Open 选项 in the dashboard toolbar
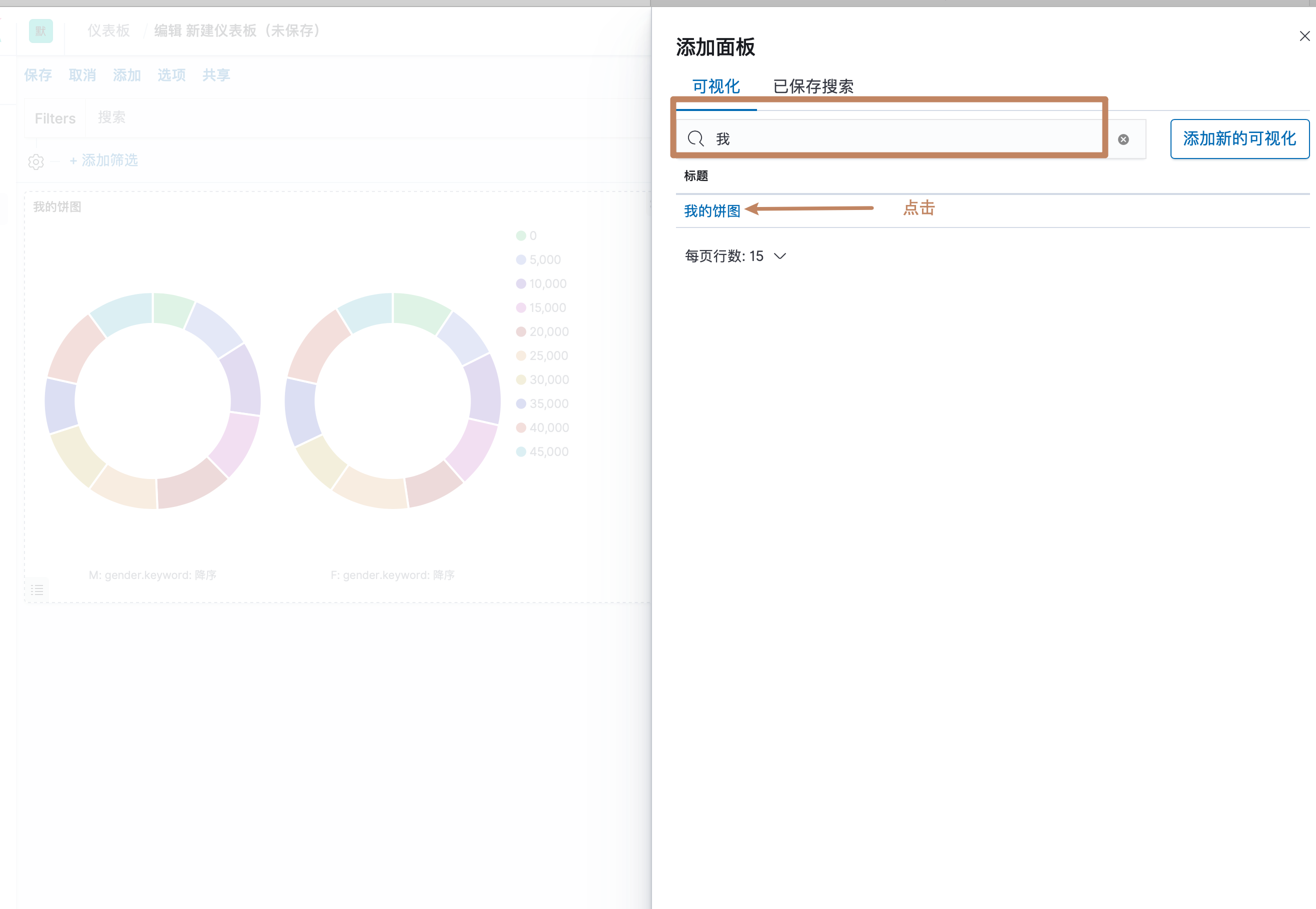Viewport: 1316px width, 909px height. [x=171, y=75]
